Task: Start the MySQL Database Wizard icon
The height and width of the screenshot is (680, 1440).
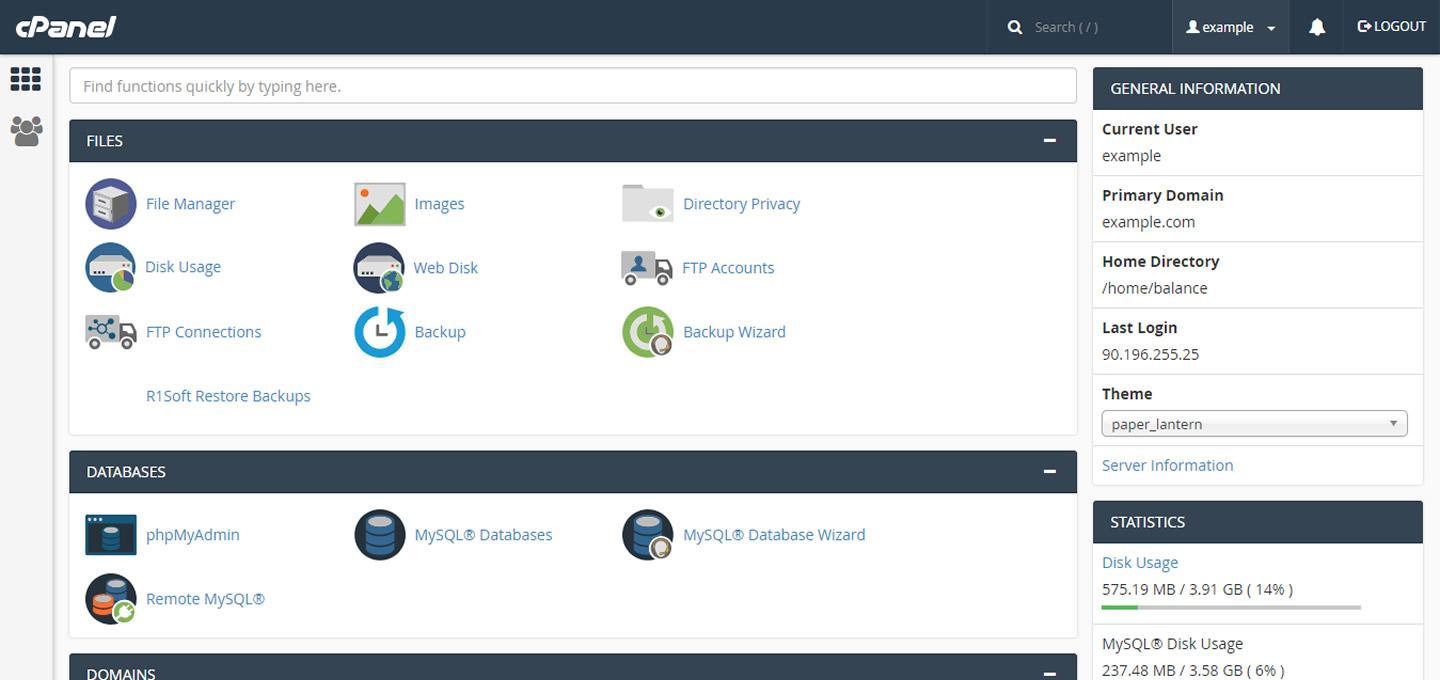Action: pyautogui.click(x=646, y=534)
